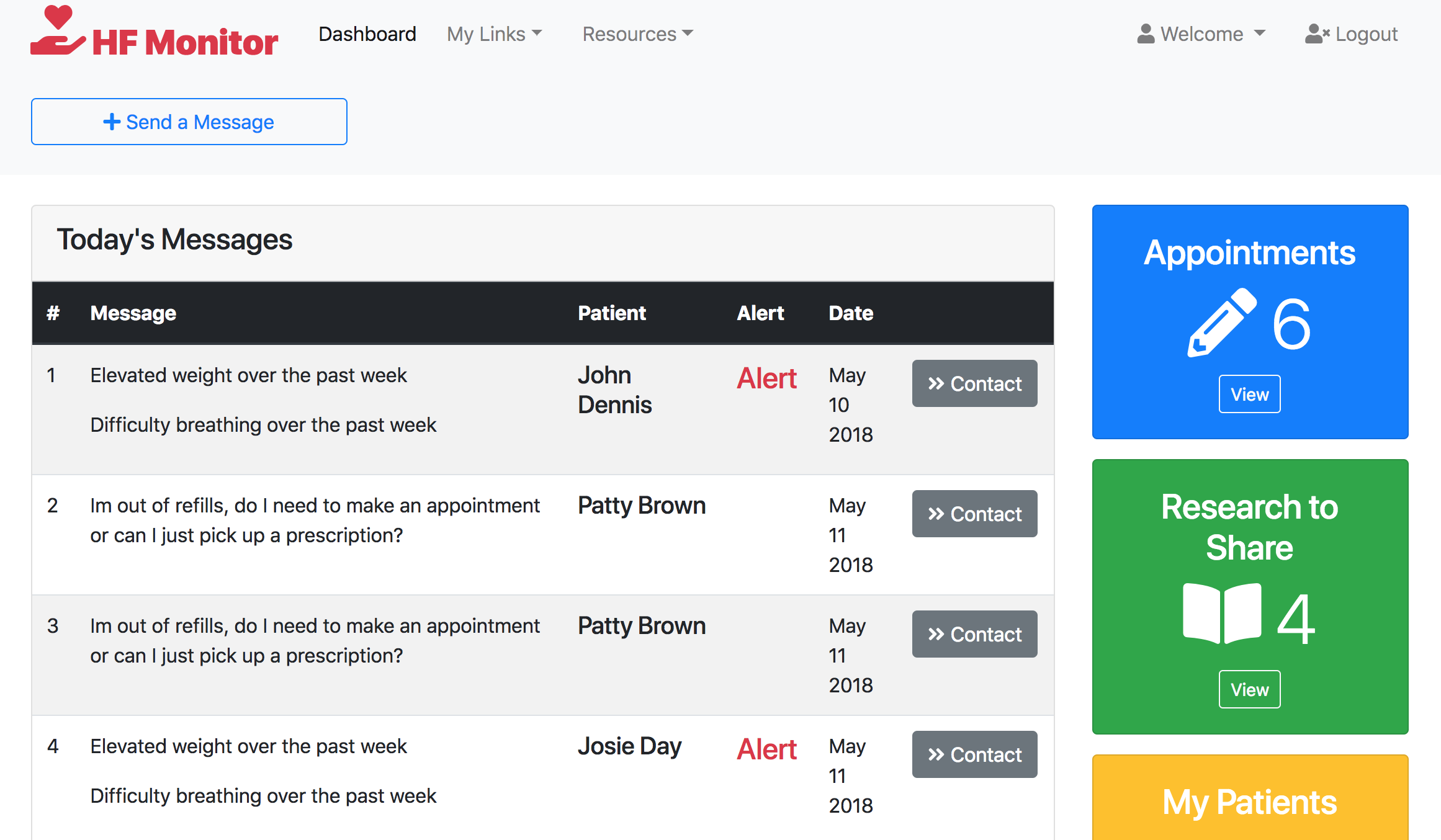Go to the Dashboard nav item

367,34
